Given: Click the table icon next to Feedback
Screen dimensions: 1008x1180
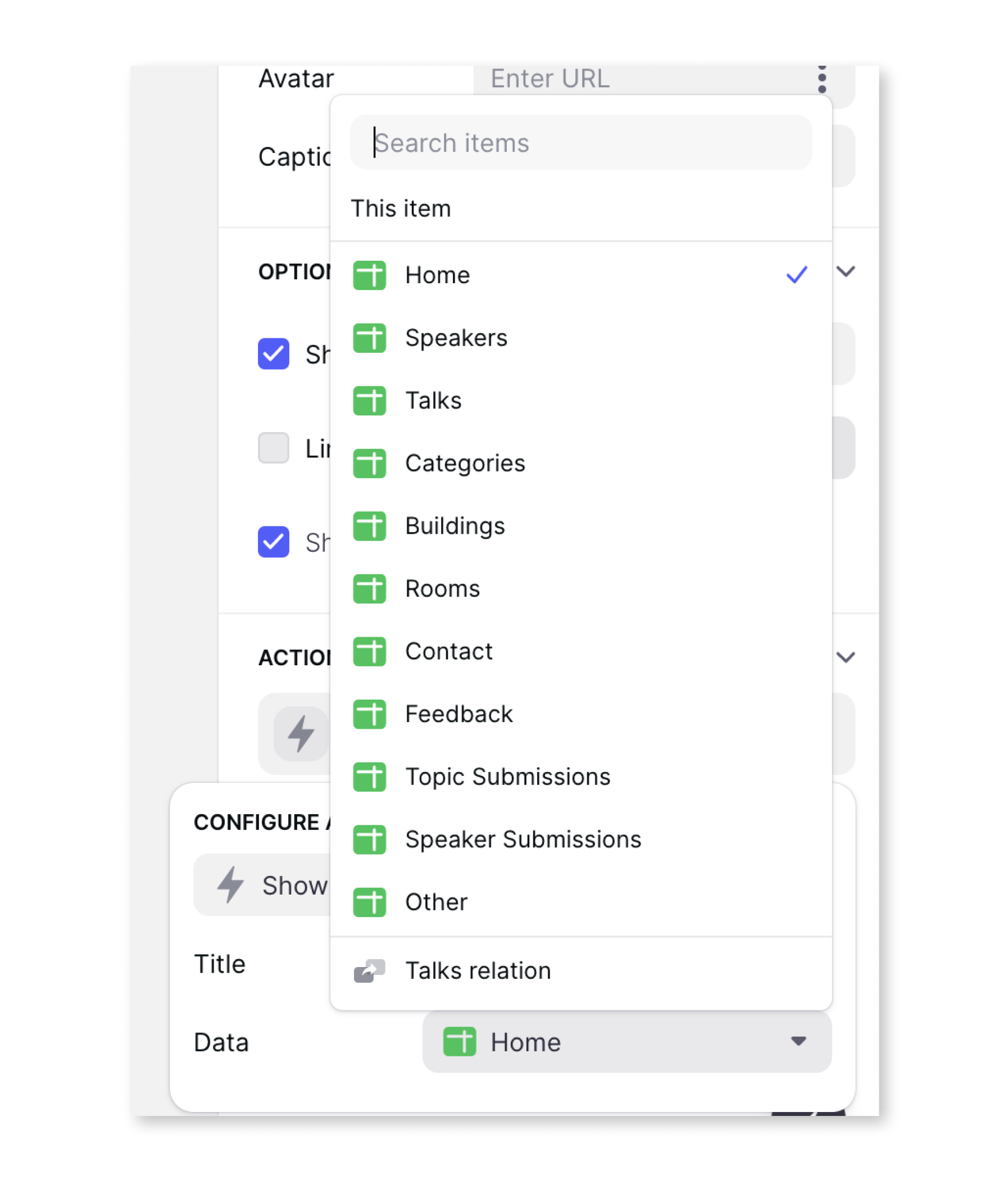Looking at the screenshot, I should [x=369, y=714].
